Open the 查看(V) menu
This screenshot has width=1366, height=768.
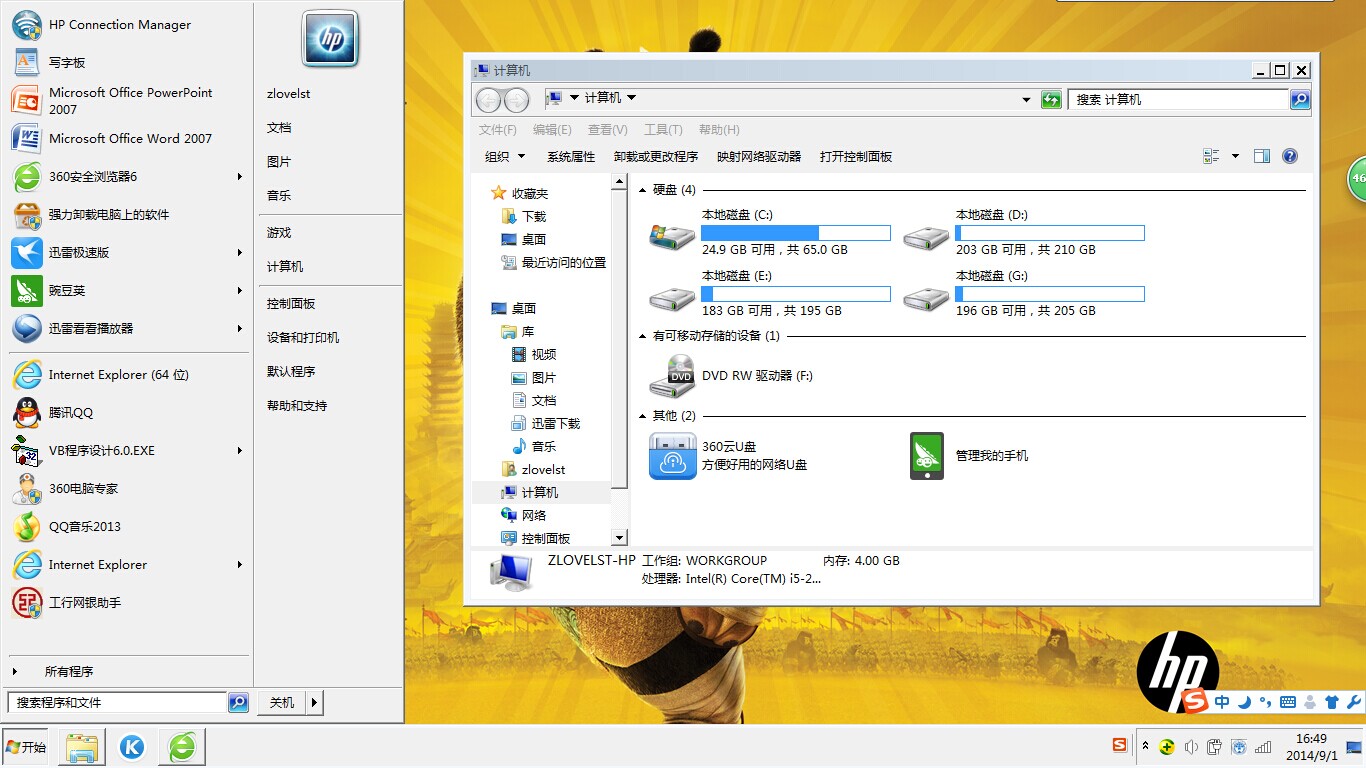609,129
